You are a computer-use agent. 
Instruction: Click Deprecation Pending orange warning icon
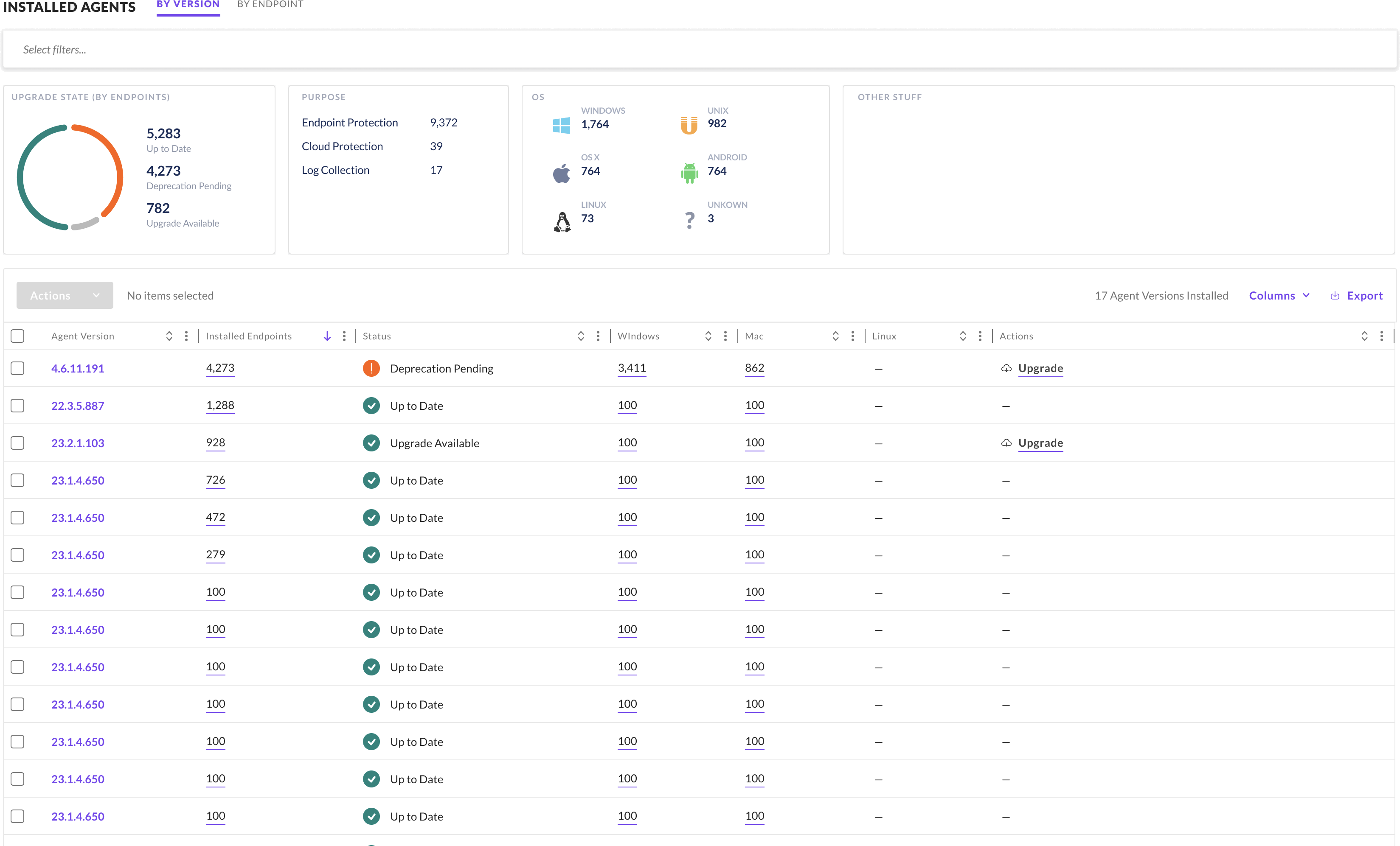pos(371,369)
